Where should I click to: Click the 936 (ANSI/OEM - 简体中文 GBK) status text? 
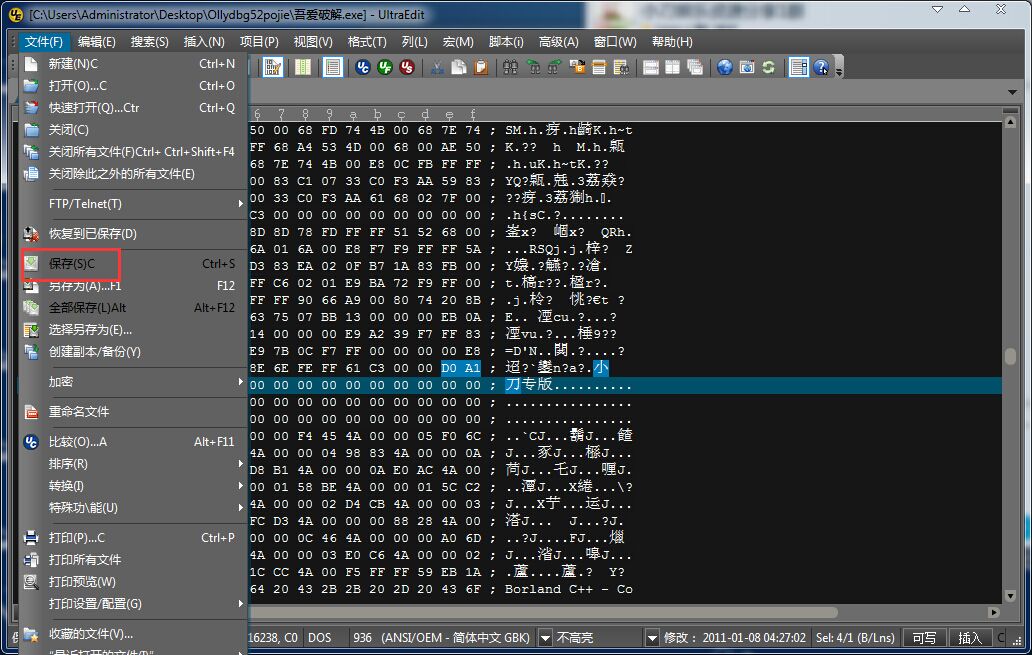pyautogui.click(x=442, y=638)
